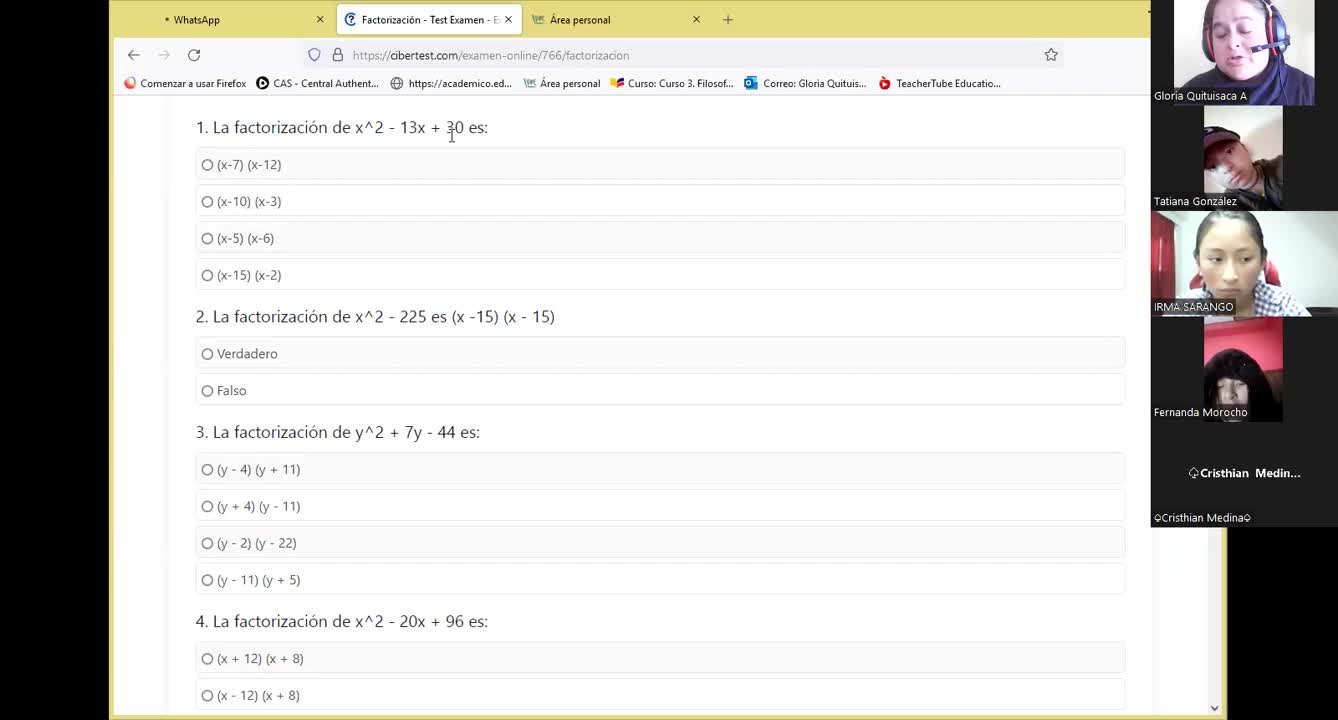Viewport: 1338px width, 720px height.
Task: Click question 2 text about x^2 - 225
Action: (x=375, y=316)
